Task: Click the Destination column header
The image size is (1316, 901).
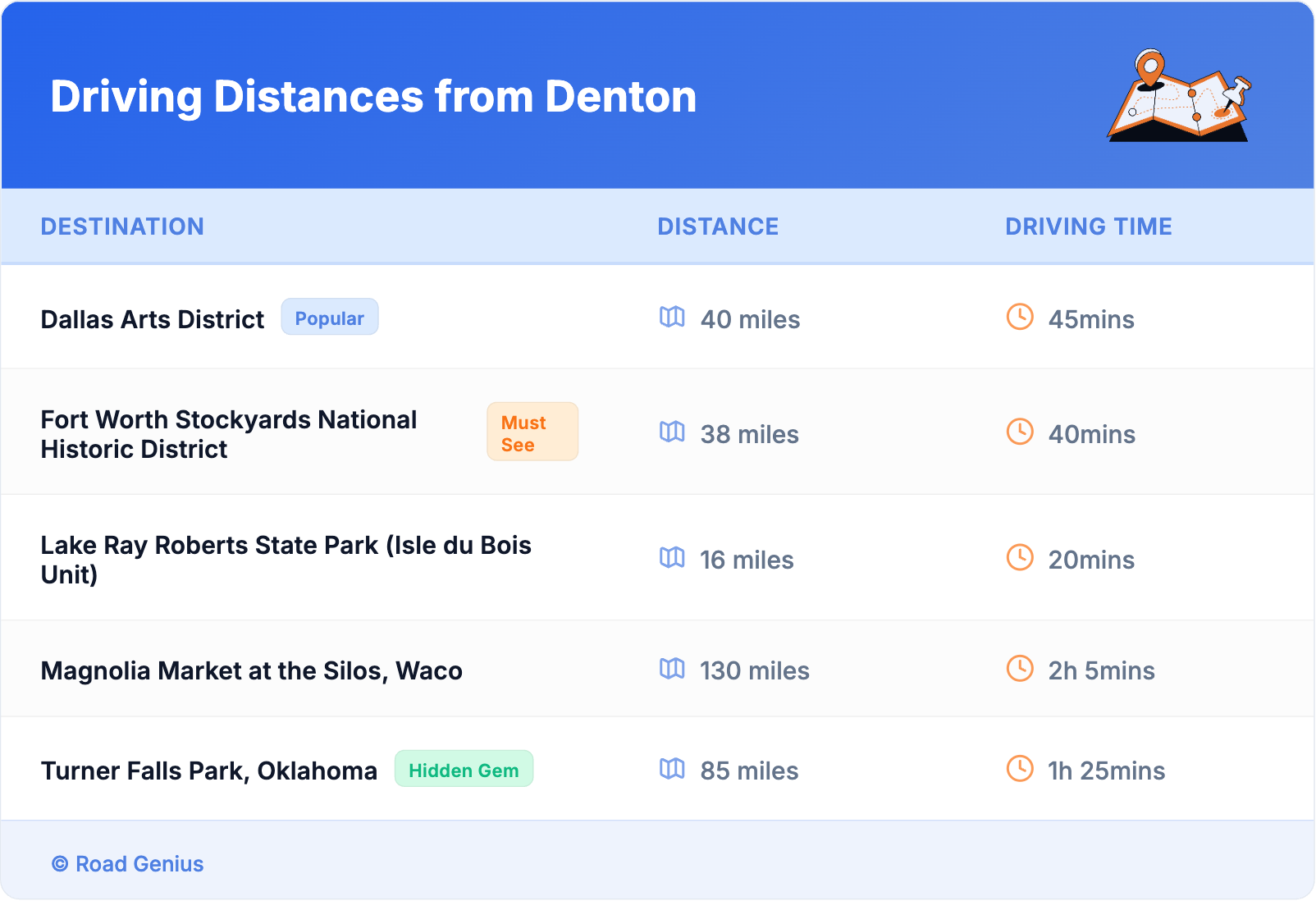Action: coord(122,226)
